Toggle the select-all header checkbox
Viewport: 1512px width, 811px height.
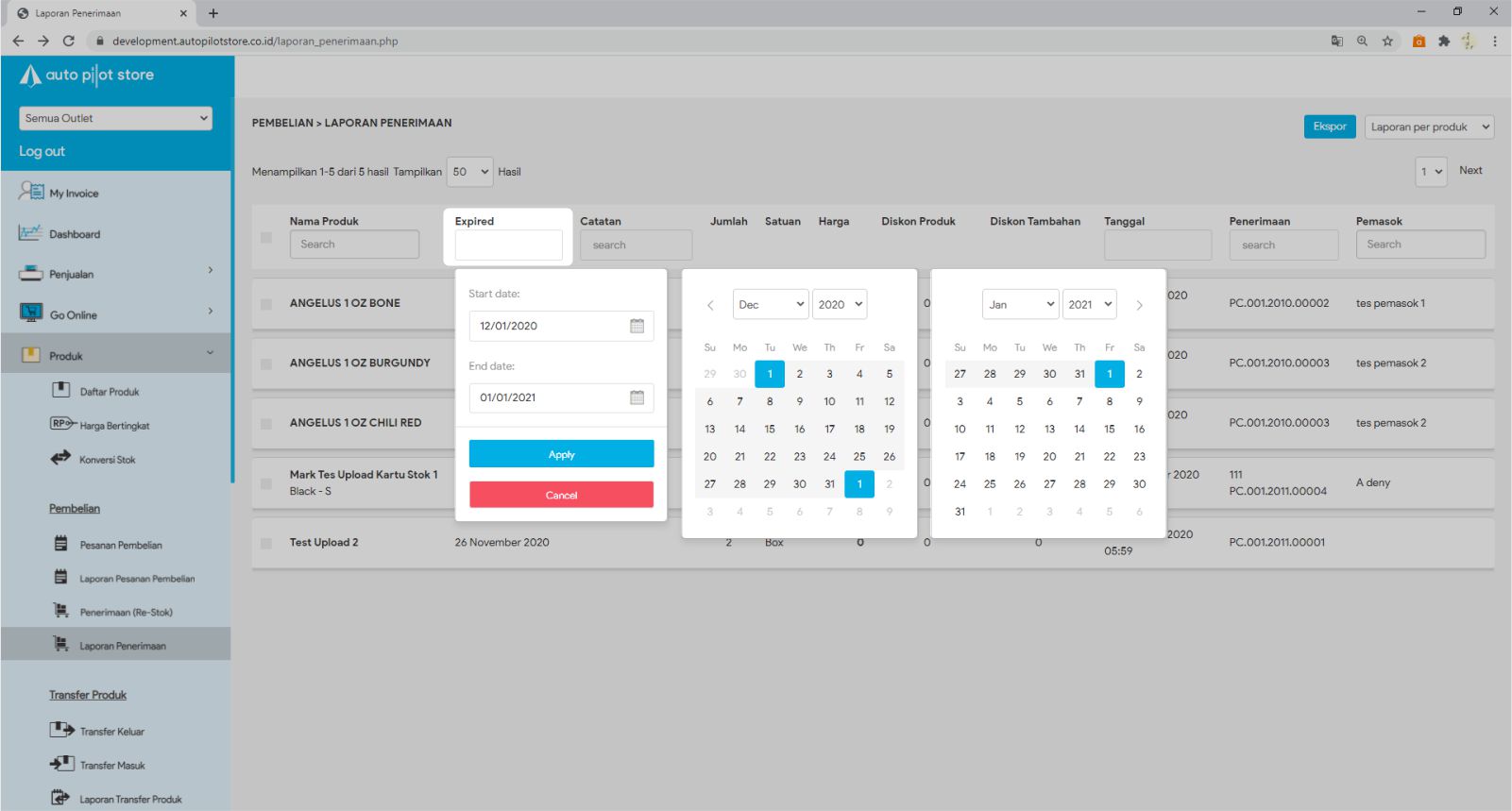click(x=266, y=237)
